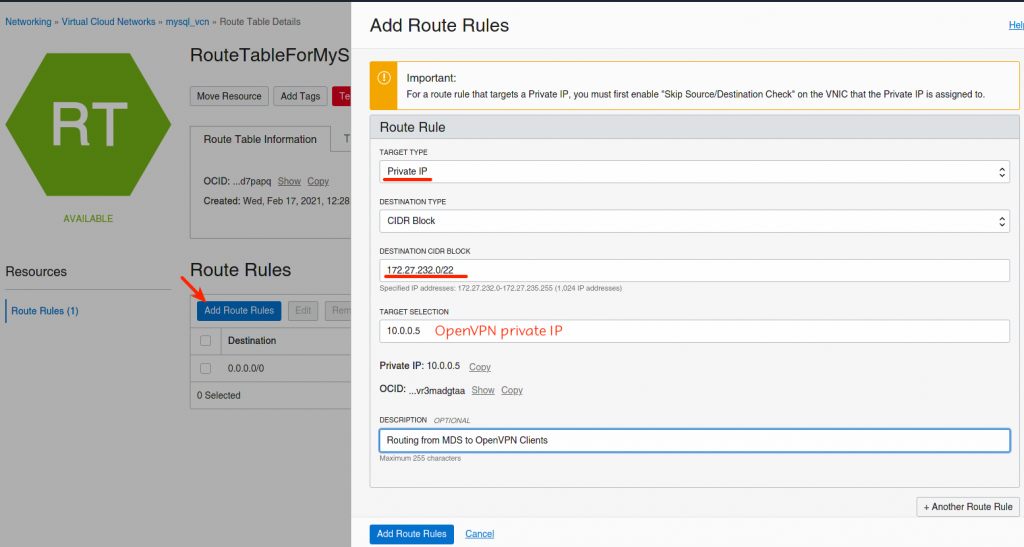
Task: Check the 0.0.0.0/0 route rule checkbox
Action: (206, 368)
